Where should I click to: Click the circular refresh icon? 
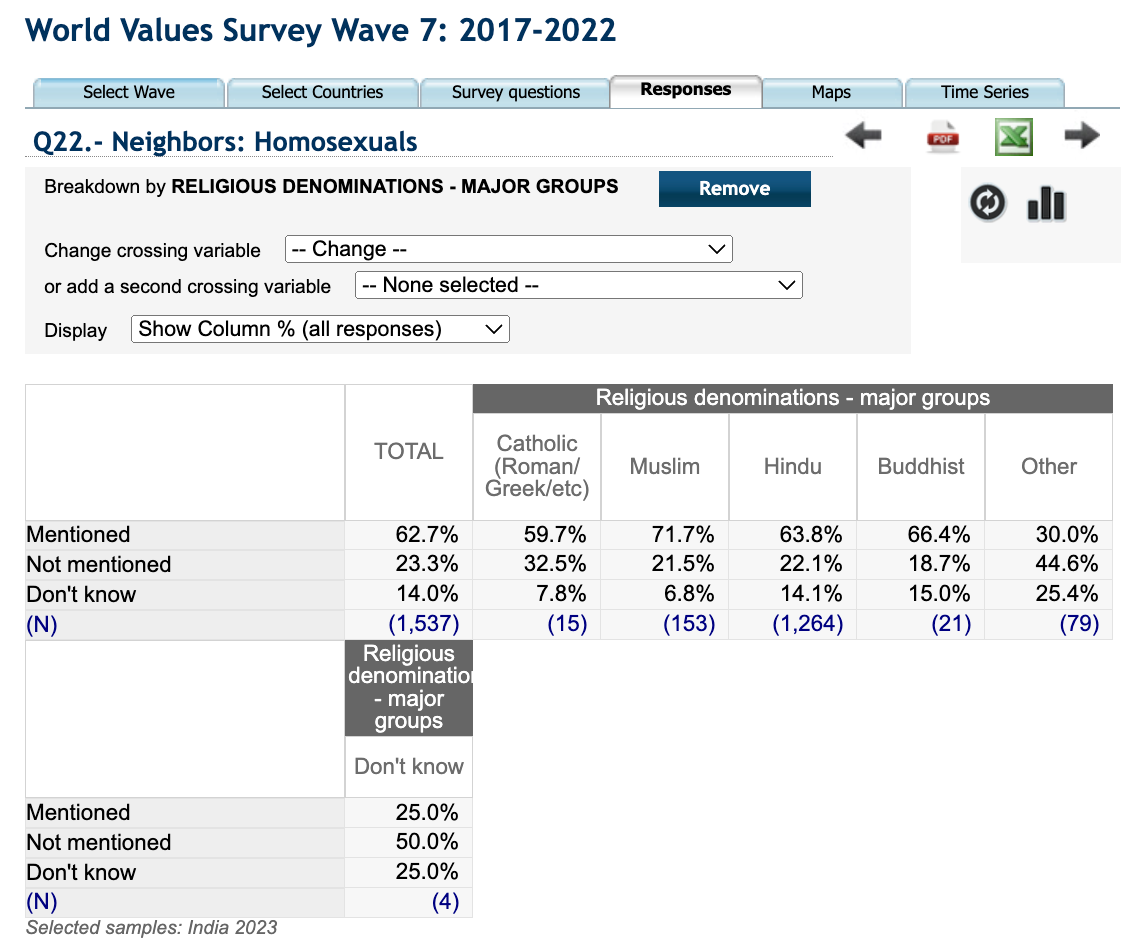[x=987, y=203]
